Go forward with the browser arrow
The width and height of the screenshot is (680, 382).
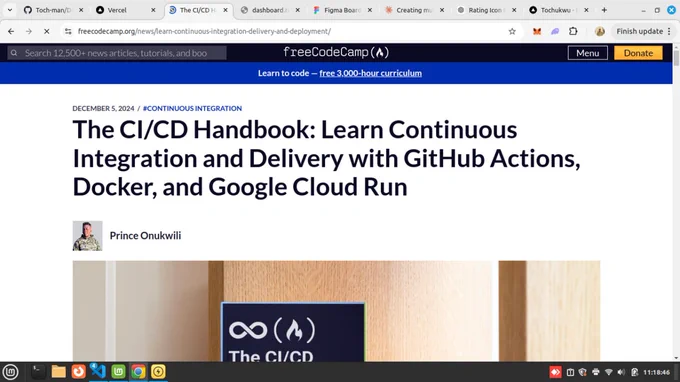pos(29,31)
